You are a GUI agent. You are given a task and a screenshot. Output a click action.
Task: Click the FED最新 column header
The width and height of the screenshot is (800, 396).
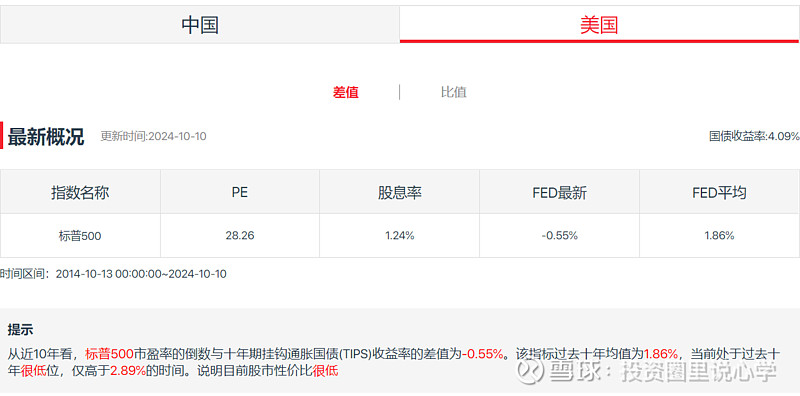pos(559,192)
